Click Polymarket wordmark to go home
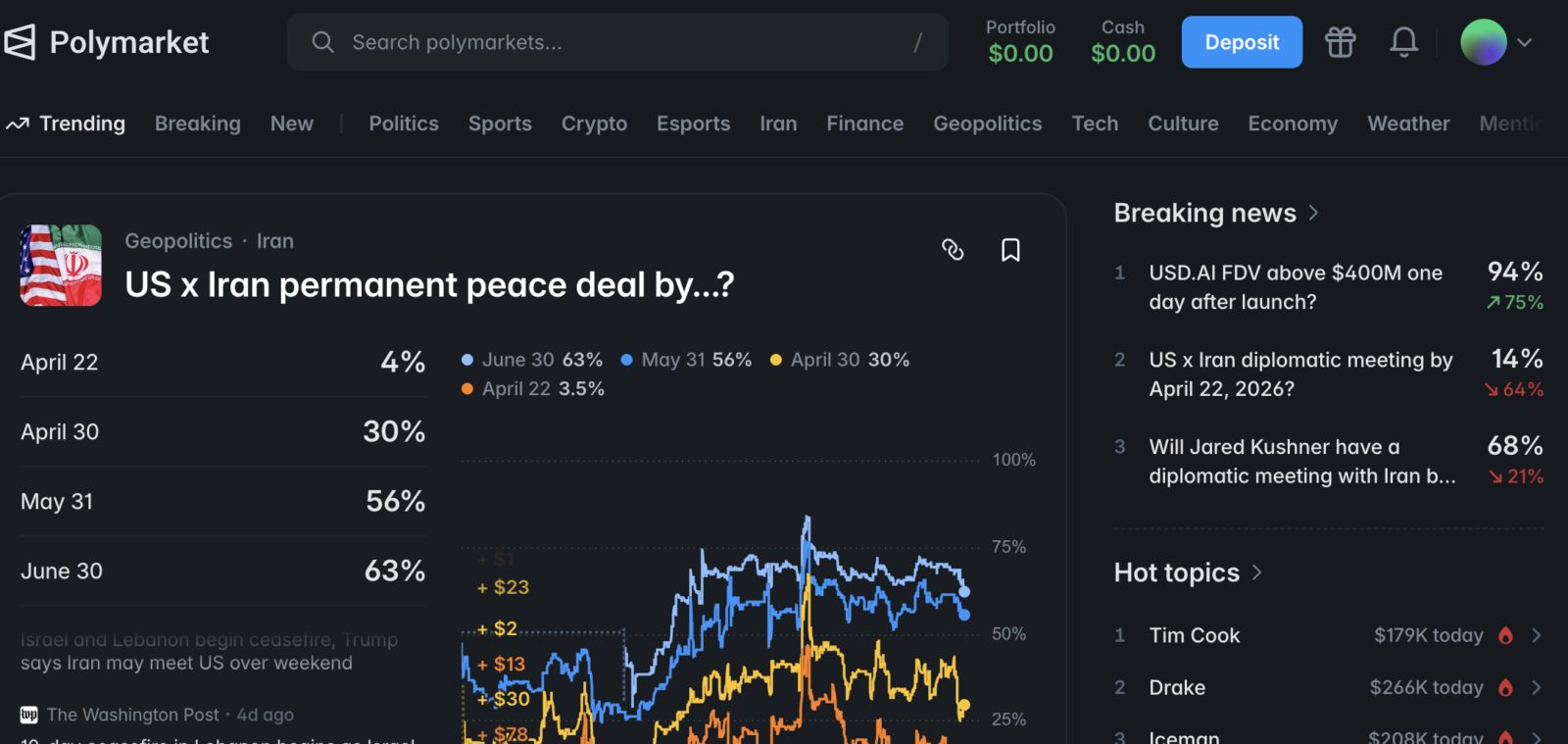The image size is (1568, 744). [x=129, y=42]
